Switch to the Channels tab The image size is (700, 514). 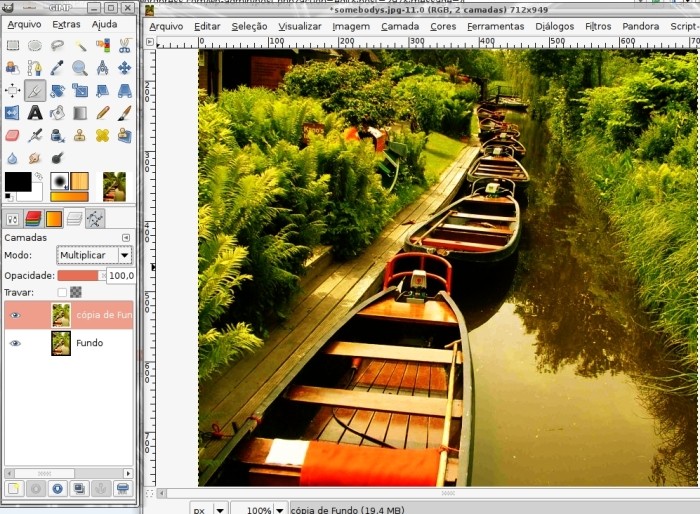pyautogui.click(x=33, y=219)
